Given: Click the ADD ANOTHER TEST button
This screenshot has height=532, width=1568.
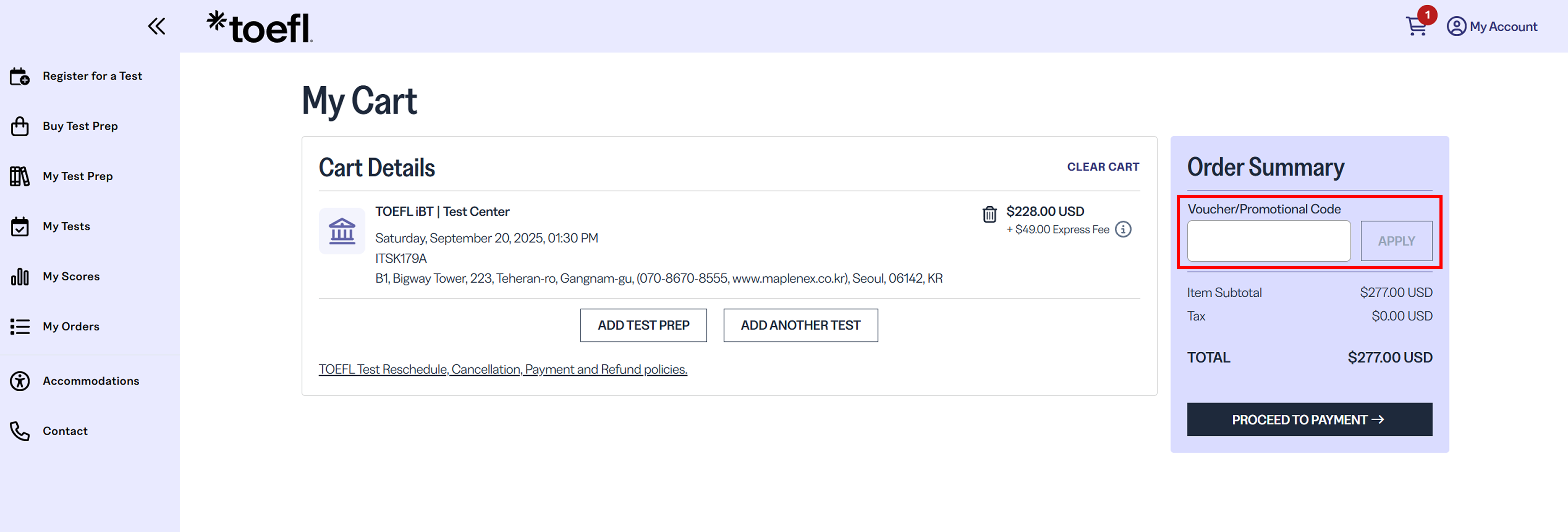Looking at the screenshot, I should pyautogui.click(x=800, y=325).
